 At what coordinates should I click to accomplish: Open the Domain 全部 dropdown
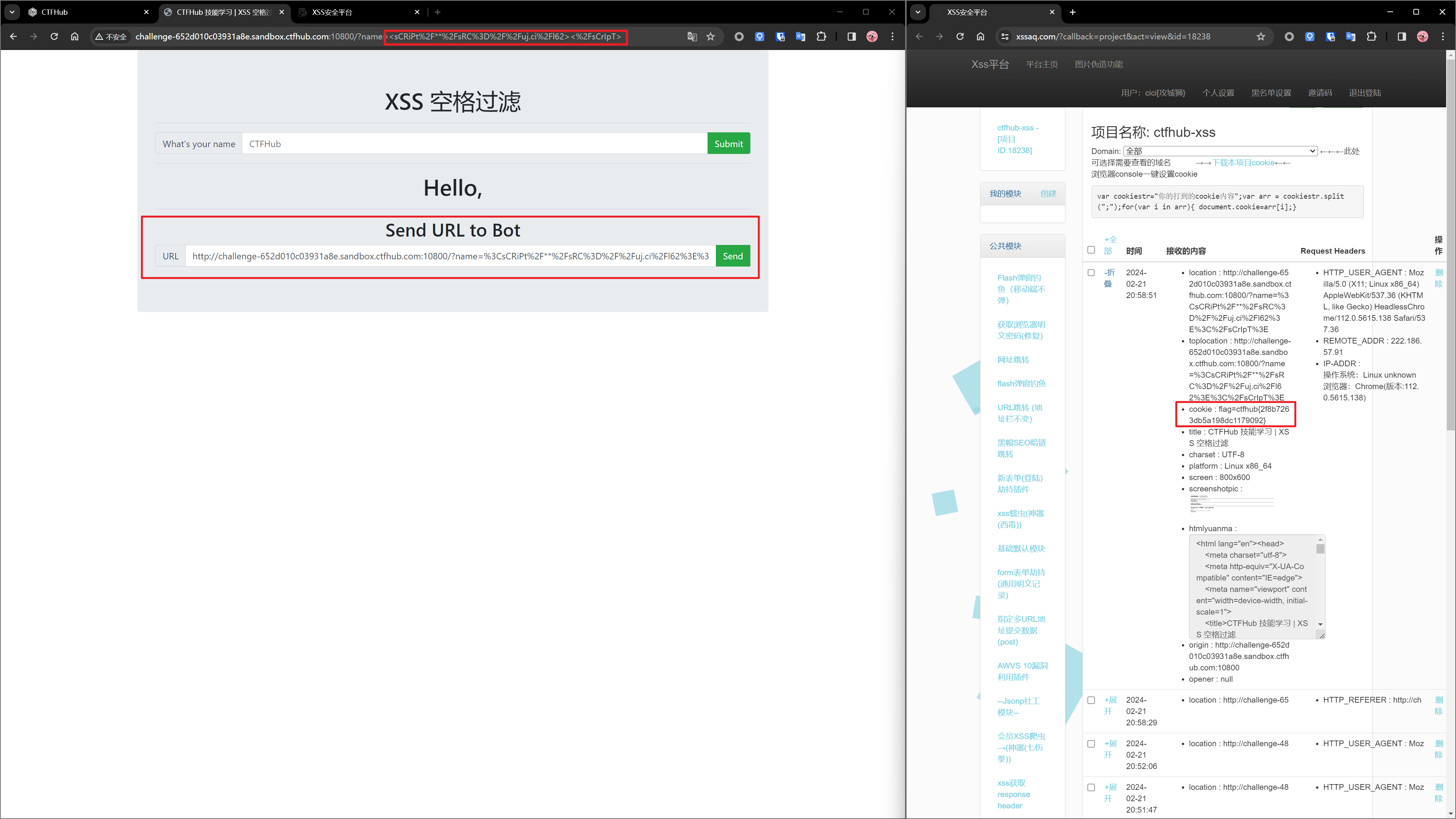tap(1221, 151)
